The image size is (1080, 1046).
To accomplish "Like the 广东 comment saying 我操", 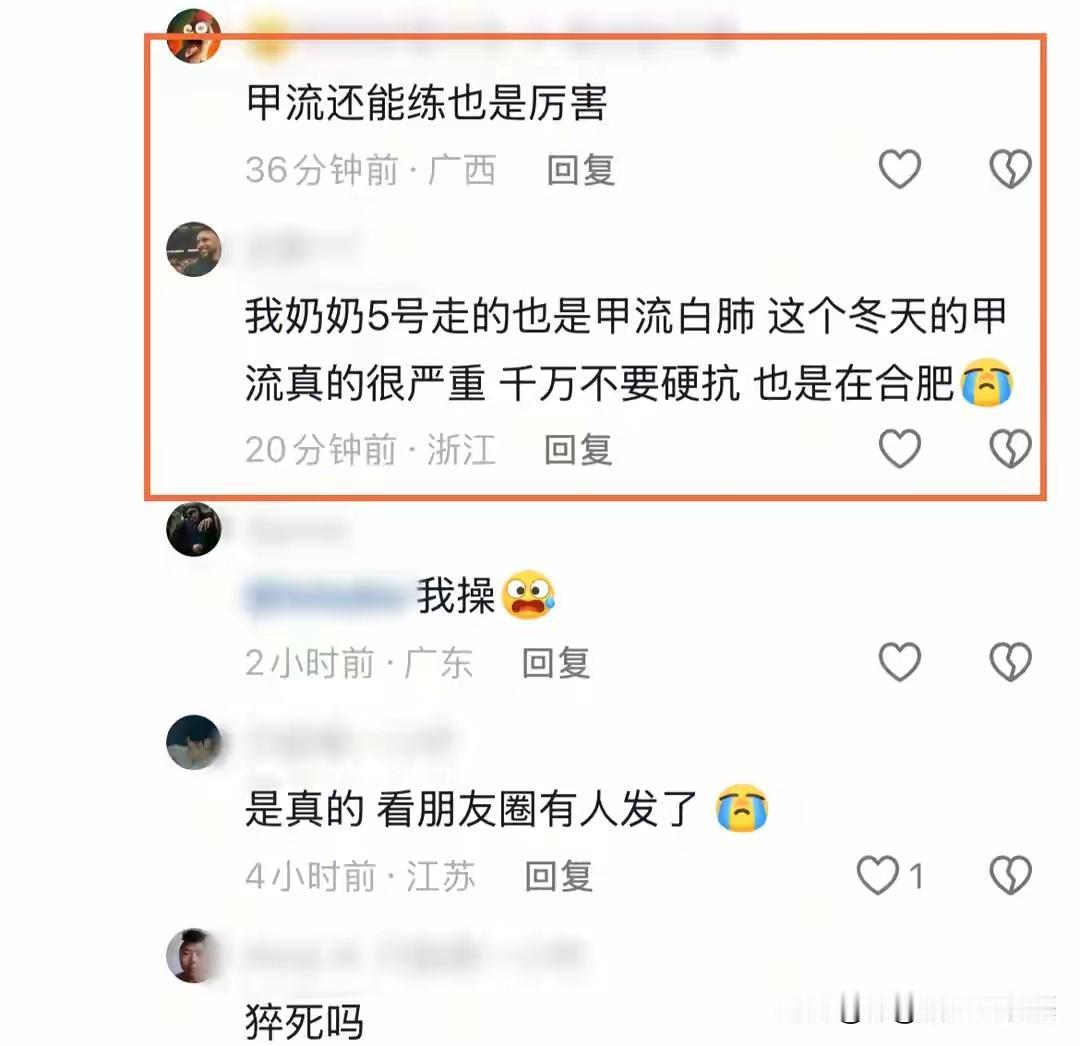I will (x=900, y=662).
